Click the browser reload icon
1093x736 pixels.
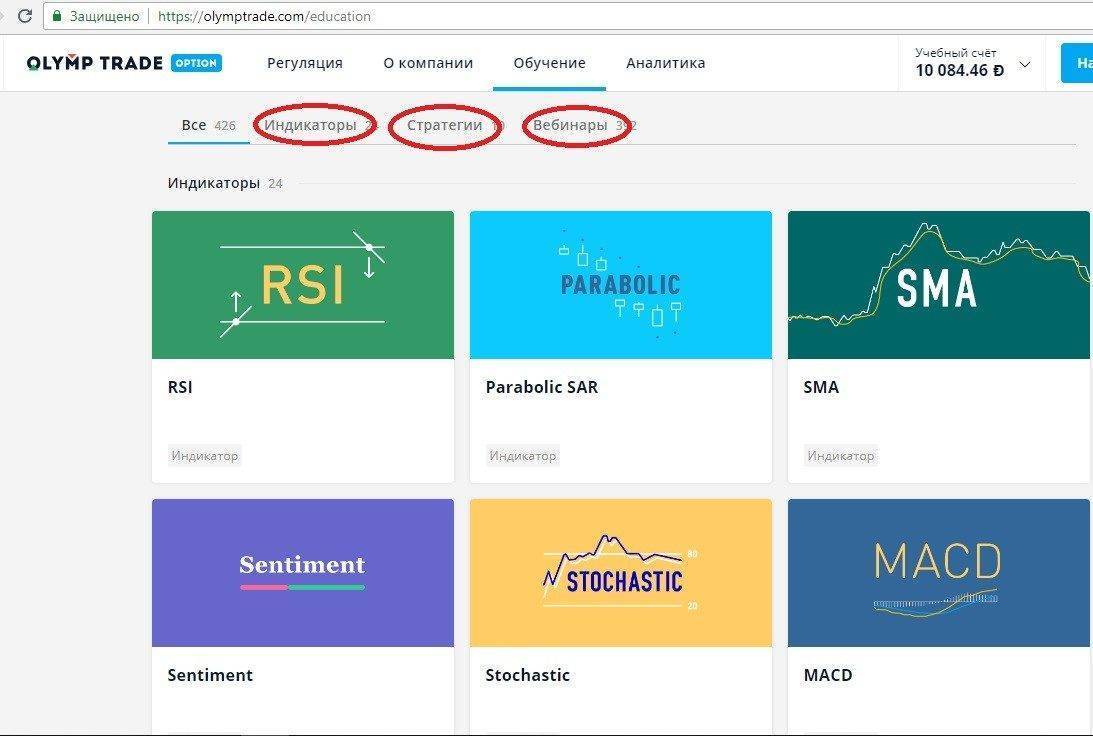pyautogui.click(x=24, y=16)
